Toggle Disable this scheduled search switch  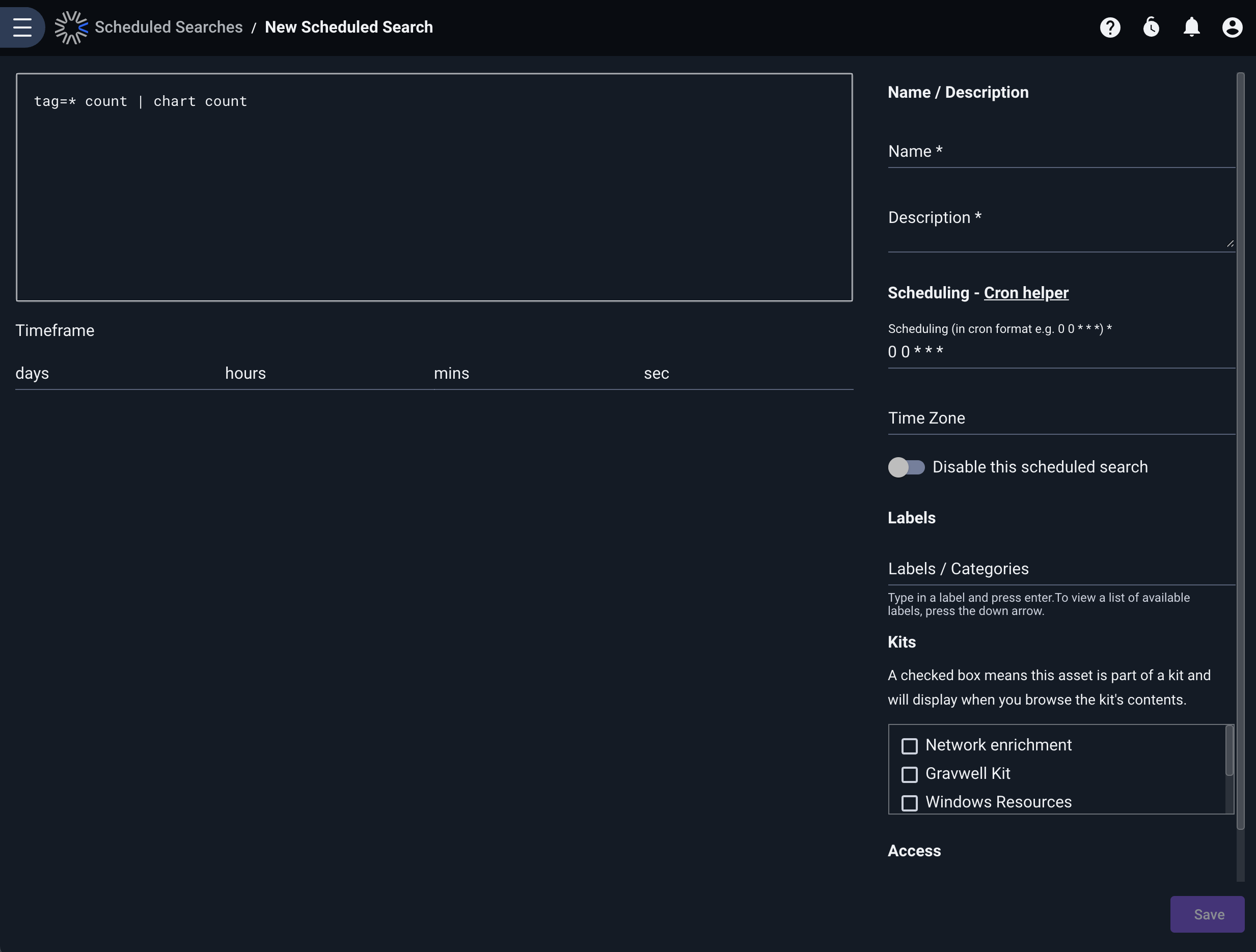click(906, 467)
